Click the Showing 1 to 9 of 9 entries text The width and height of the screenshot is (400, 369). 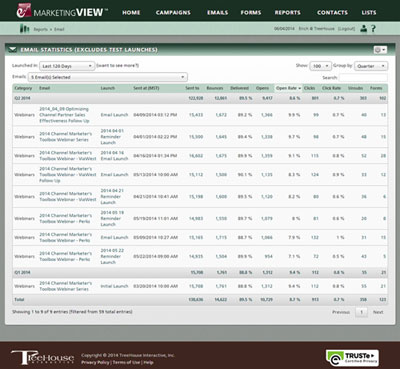click(x=72, y=312)
